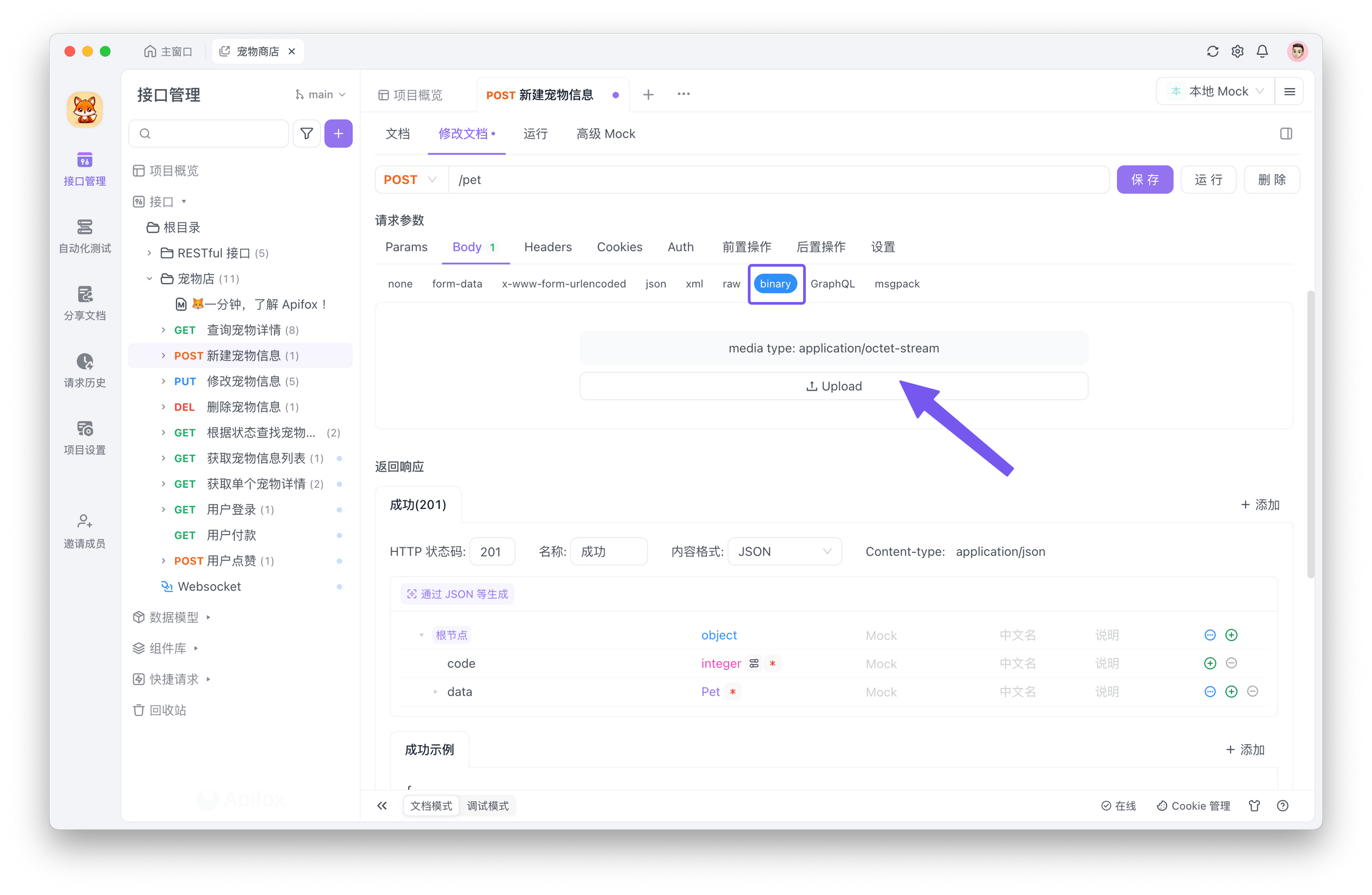Click the HTTP 状态码 201 field

(x=492, y=551)
